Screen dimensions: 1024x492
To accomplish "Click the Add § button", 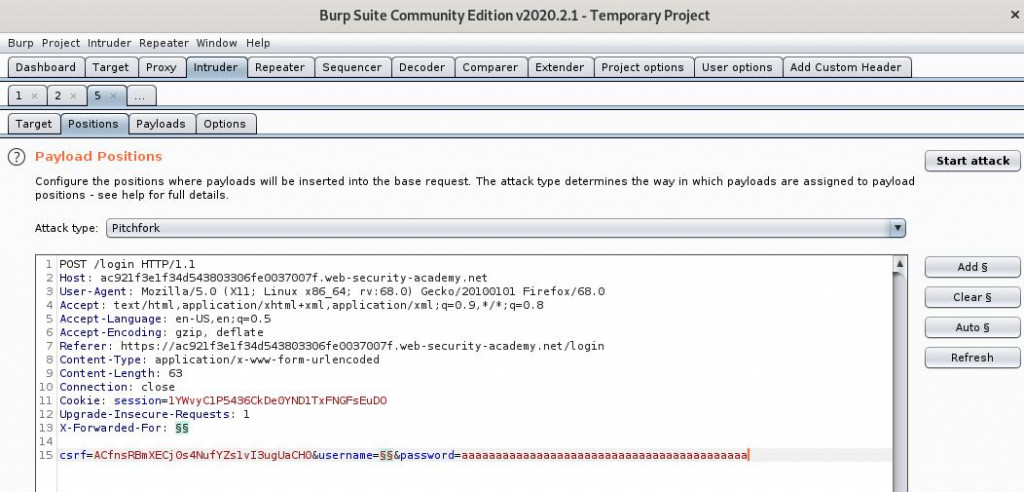I will pyautogui.click(x=972, y=267).
